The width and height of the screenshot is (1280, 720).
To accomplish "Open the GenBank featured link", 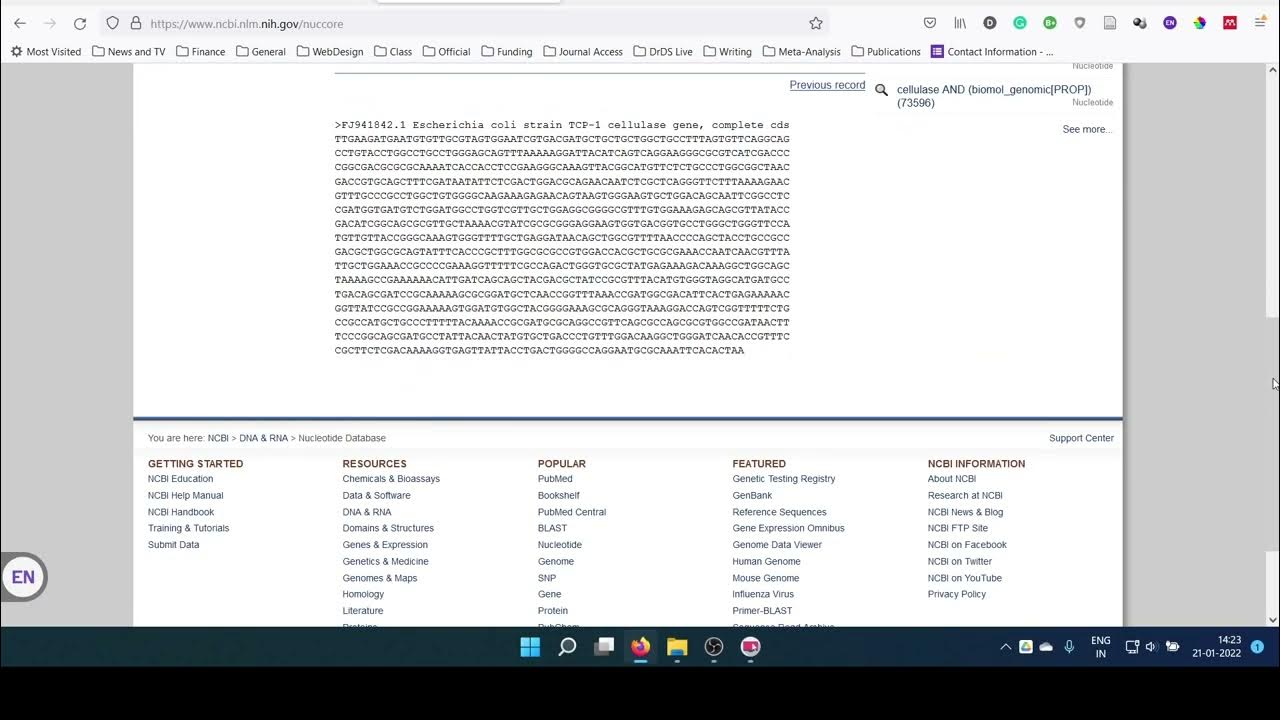I will pyautogui.click(x=752, y=495).
